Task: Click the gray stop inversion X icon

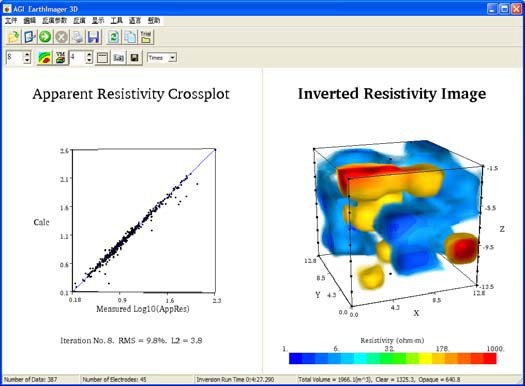Action: point(61,37)
